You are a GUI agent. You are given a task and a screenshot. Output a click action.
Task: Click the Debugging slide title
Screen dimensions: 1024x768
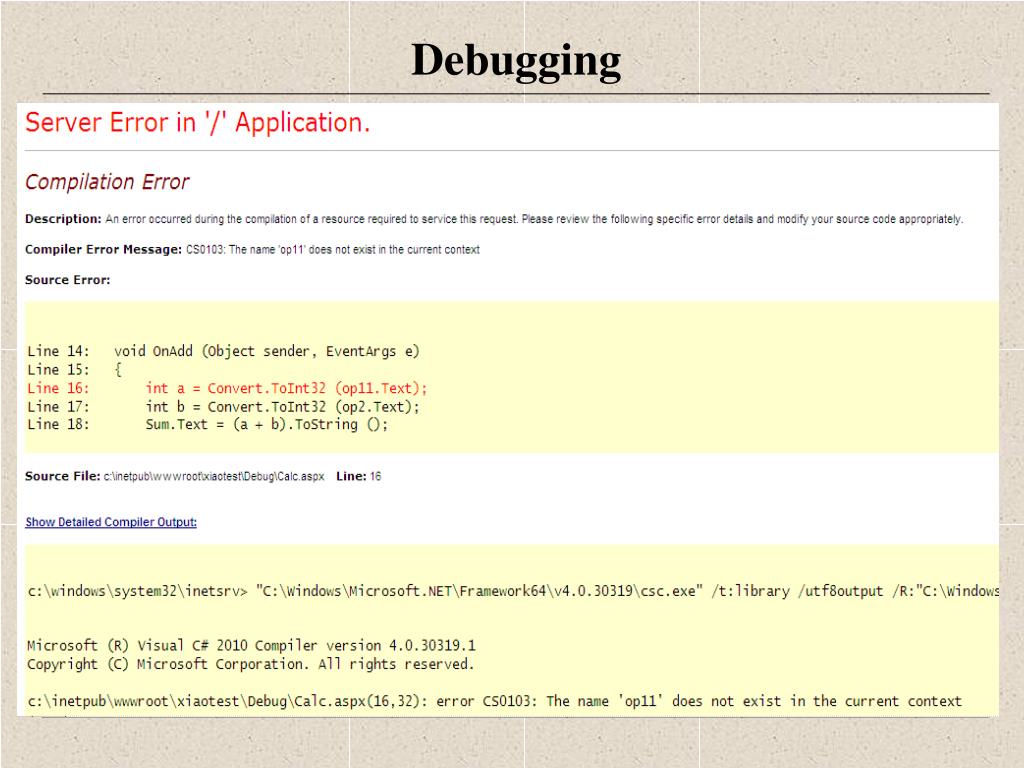[x=516, y=61]
